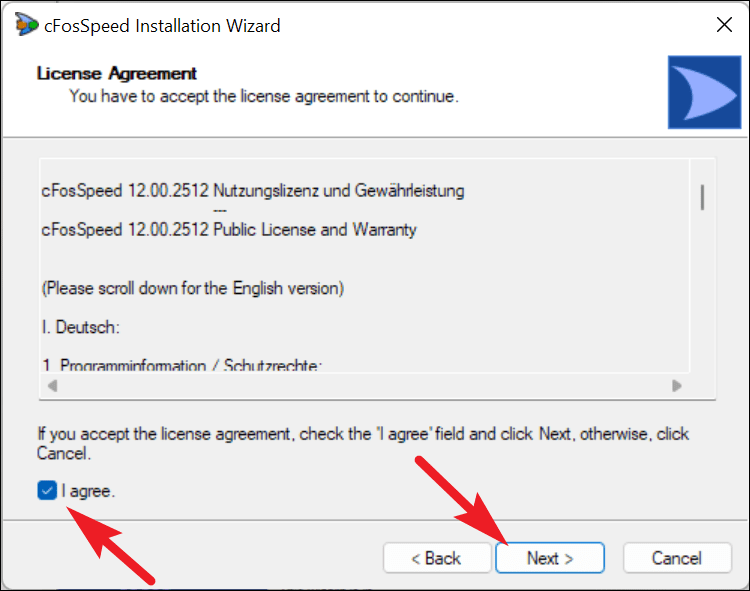Click the 'If you accept the license agreement' instruction text

pos(363,443)
